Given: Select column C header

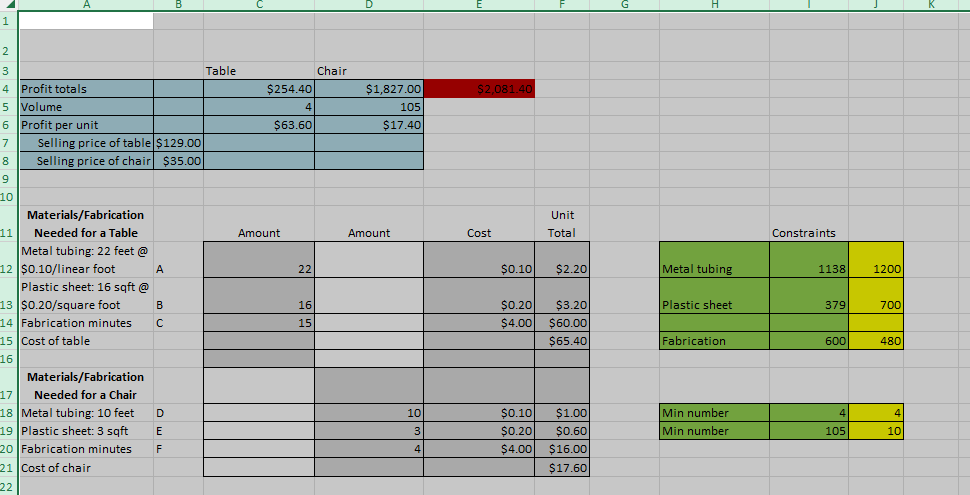Looking at the screenshot, I should click(x=259, y=4).
